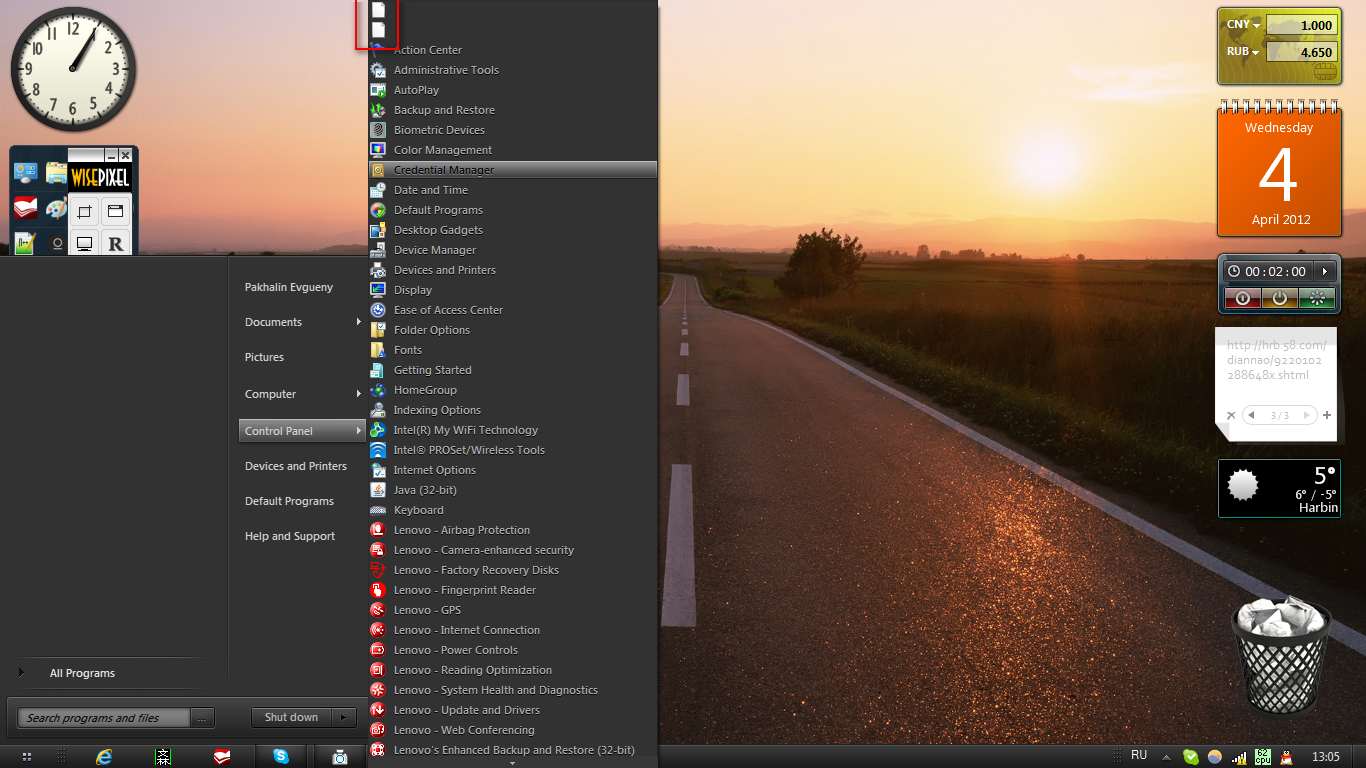Click the Date and Time icon
The image size is (1366, 768).
tap(378, 190)
